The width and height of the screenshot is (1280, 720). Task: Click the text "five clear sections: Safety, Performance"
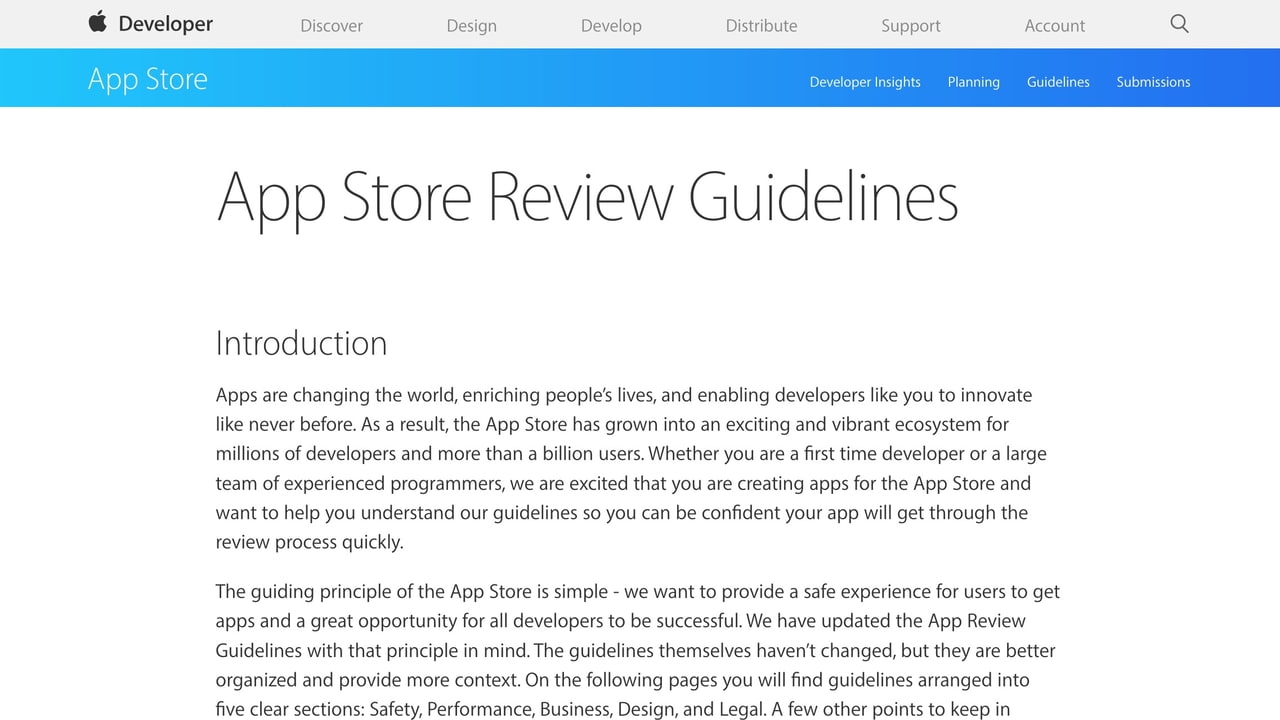pos(376,710)
